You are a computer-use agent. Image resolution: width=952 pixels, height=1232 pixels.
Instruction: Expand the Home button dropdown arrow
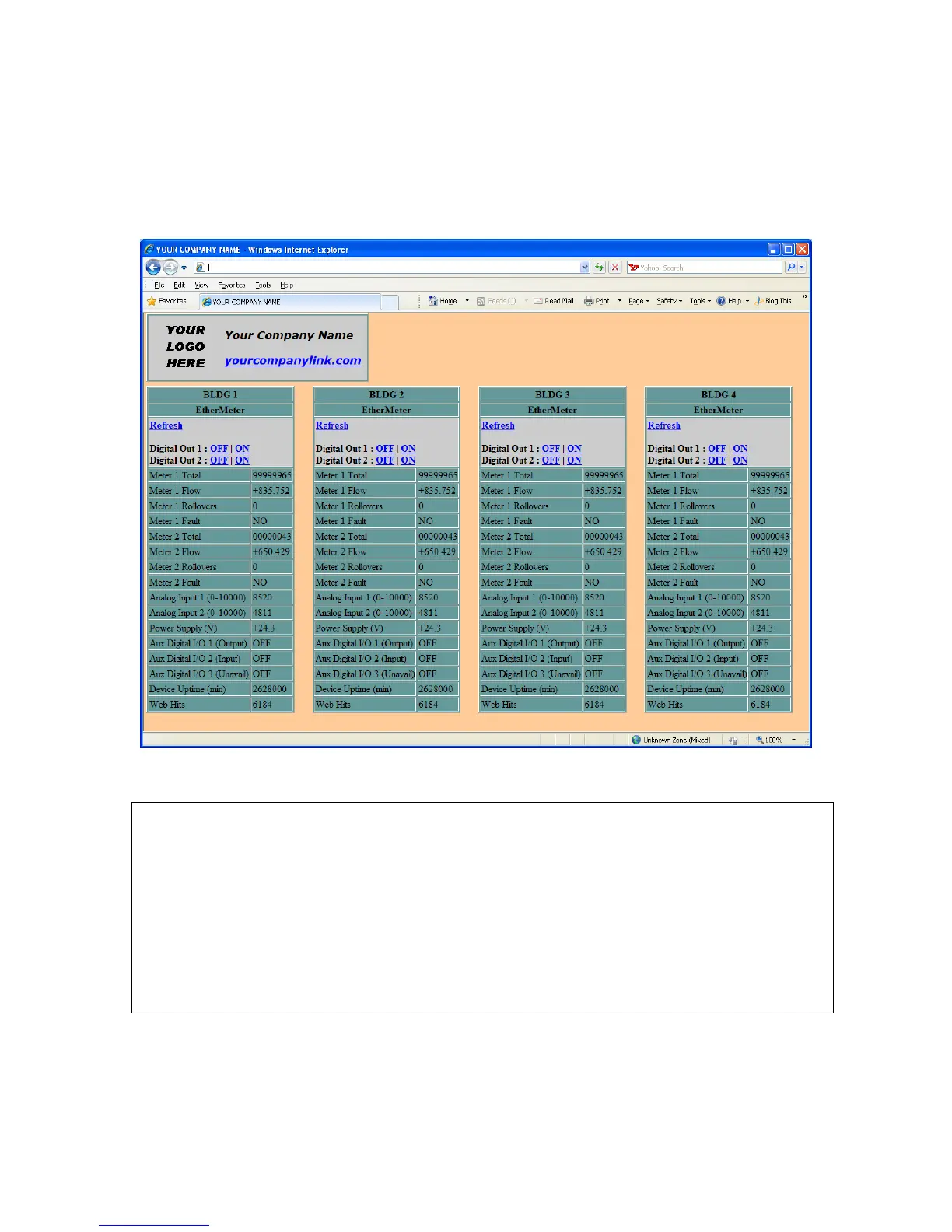(x=467, y=301)
